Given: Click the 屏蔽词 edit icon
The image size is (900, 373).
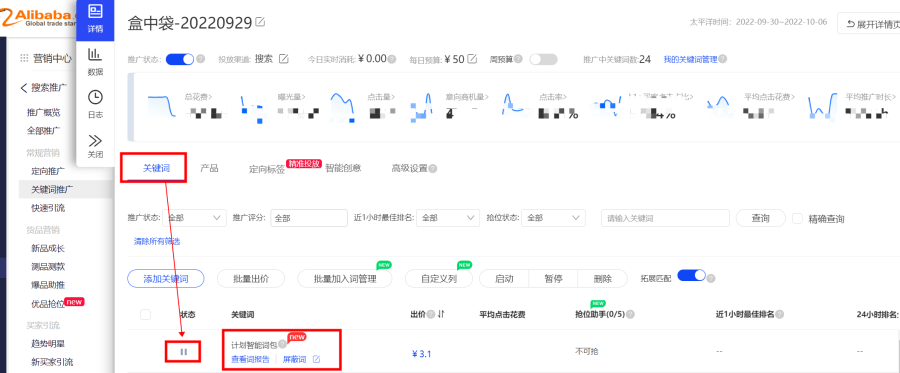Looking at the screenshot, I should click(x=316, y=360).
